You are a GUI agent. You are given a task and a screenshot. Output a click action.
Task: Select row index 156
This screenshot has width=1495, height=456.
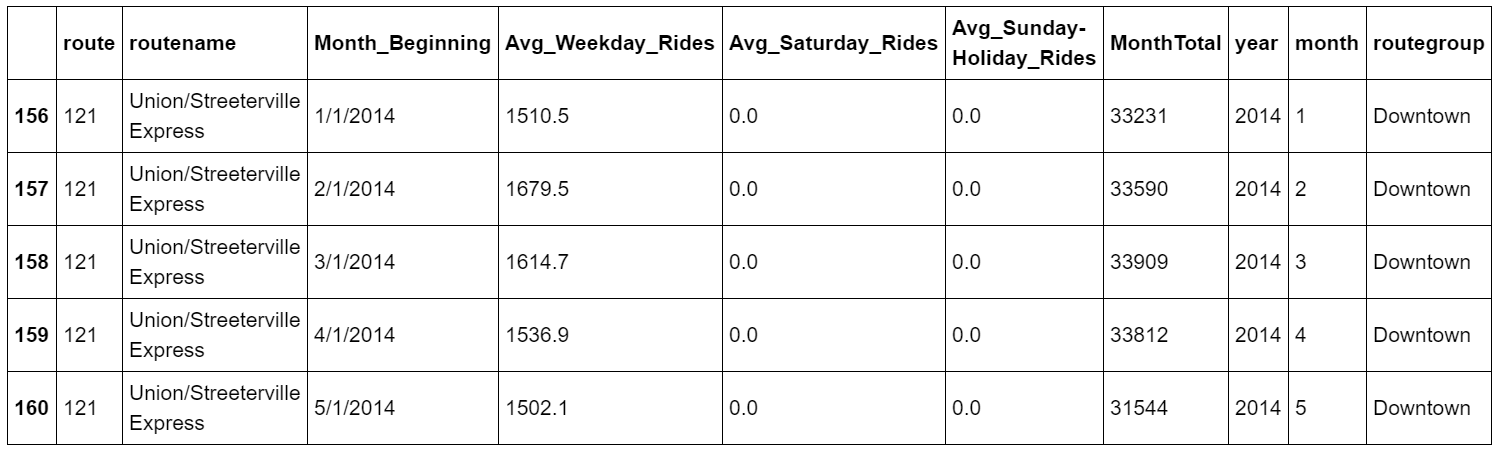click(32, 116)
